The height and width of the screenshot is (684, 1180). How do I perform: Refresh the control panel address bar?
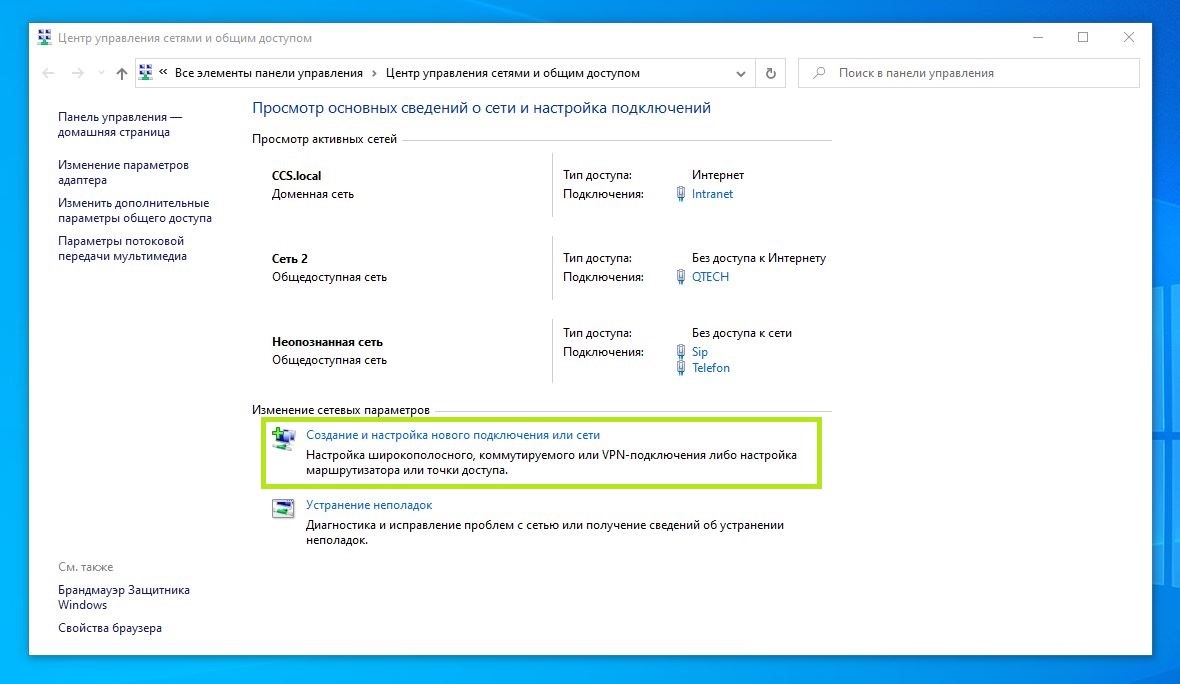point(770,73)
